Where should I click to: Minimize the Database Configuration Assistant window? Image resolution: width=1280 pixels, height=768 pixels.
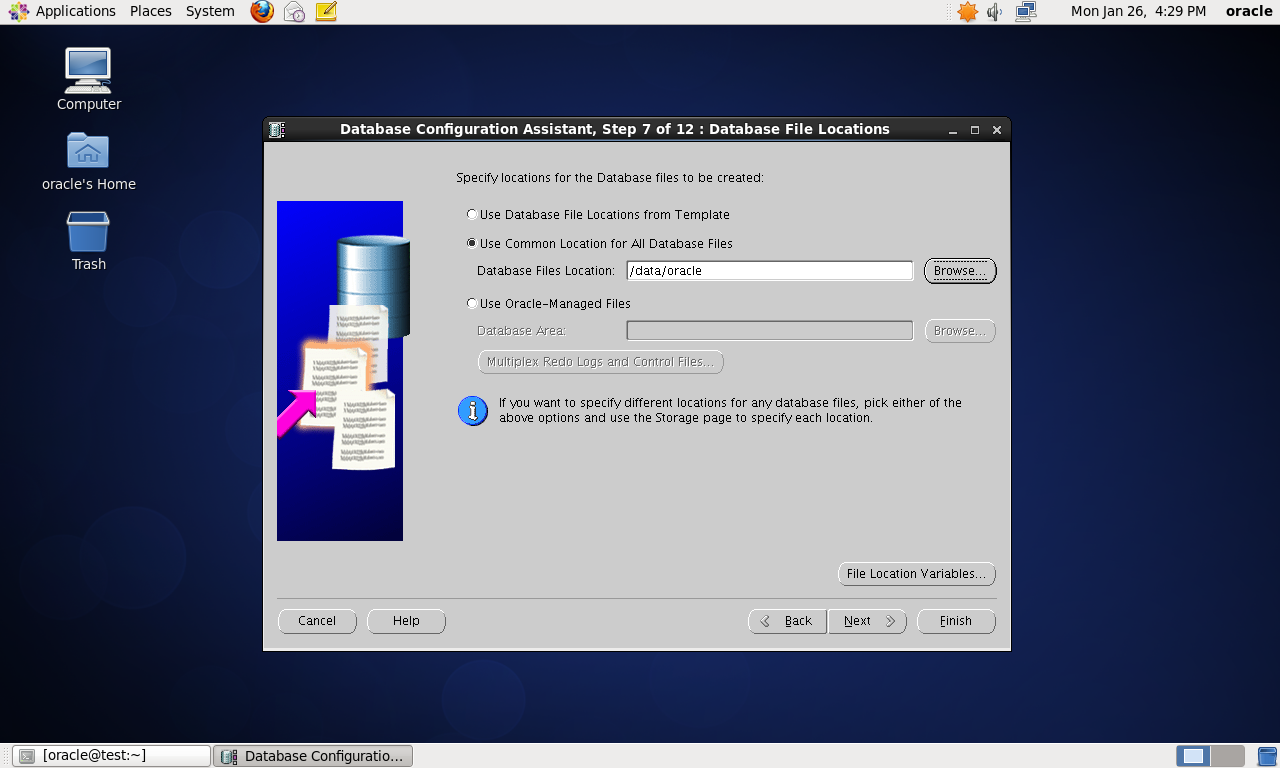pyautogui.click(x=952, y=130)
